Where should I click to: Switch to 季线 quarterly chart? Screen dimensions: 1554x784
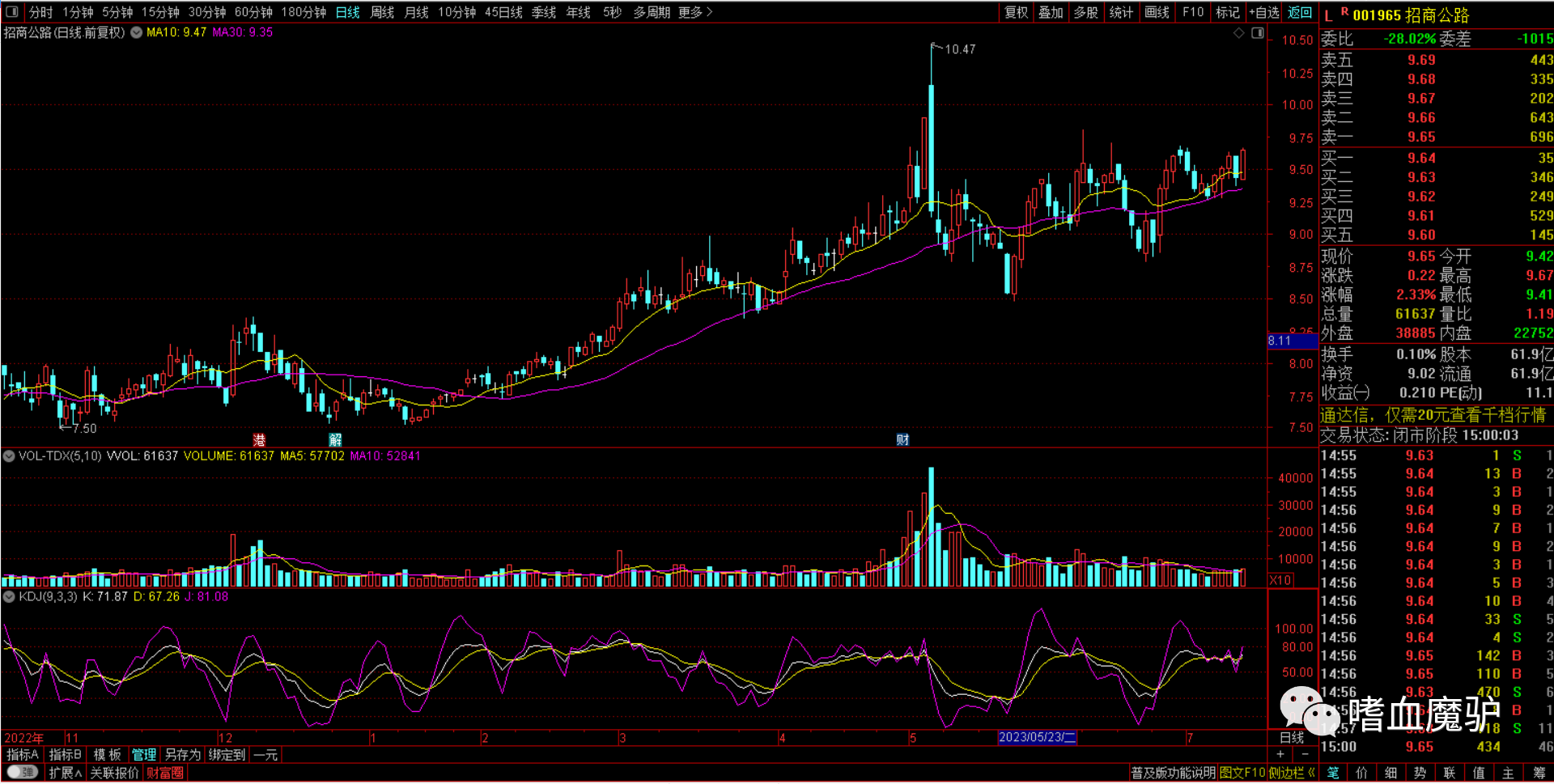point(544,12)
